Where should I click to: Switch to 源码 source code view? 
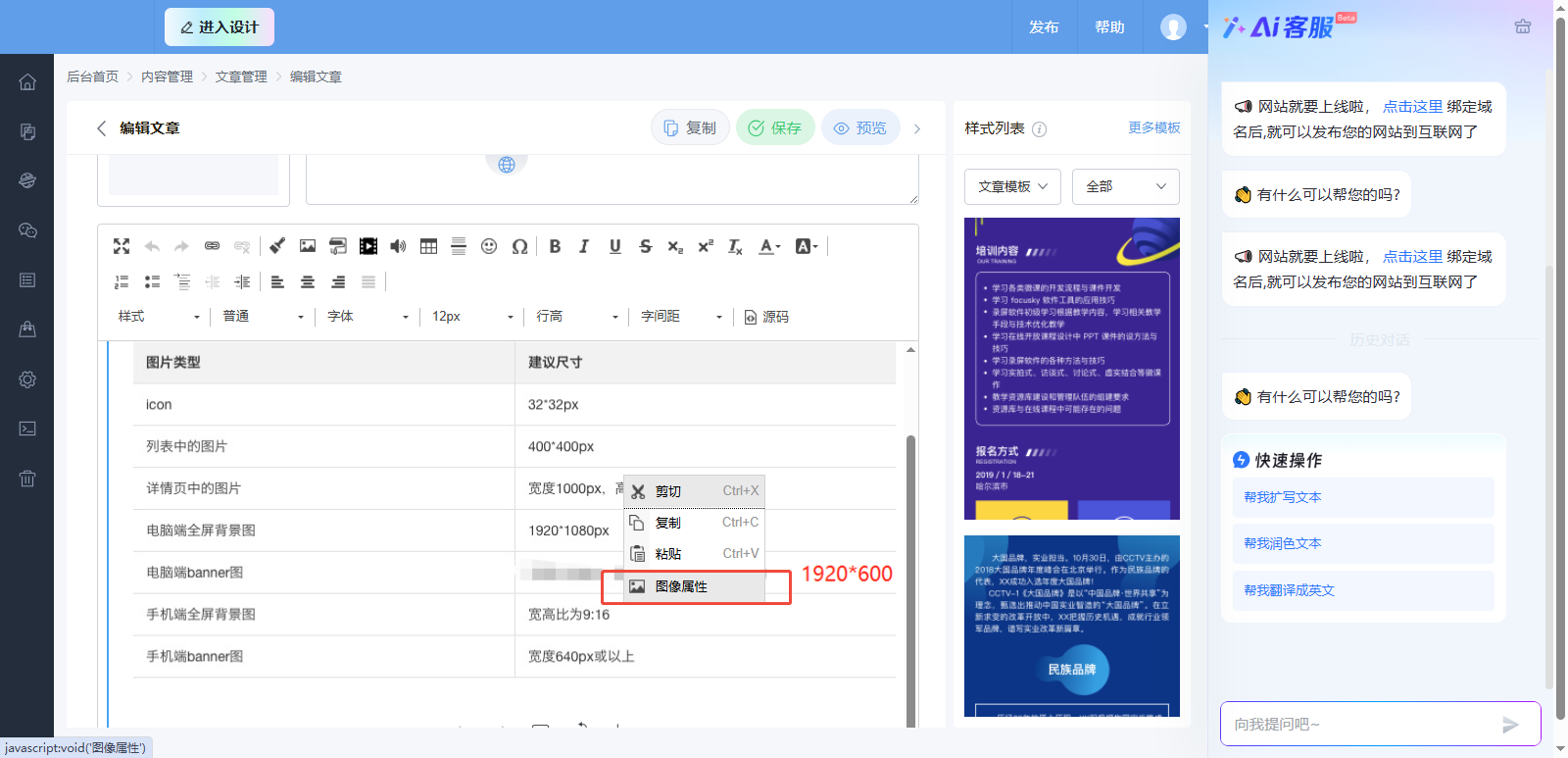pyautogui.click(x=766, y=317)
